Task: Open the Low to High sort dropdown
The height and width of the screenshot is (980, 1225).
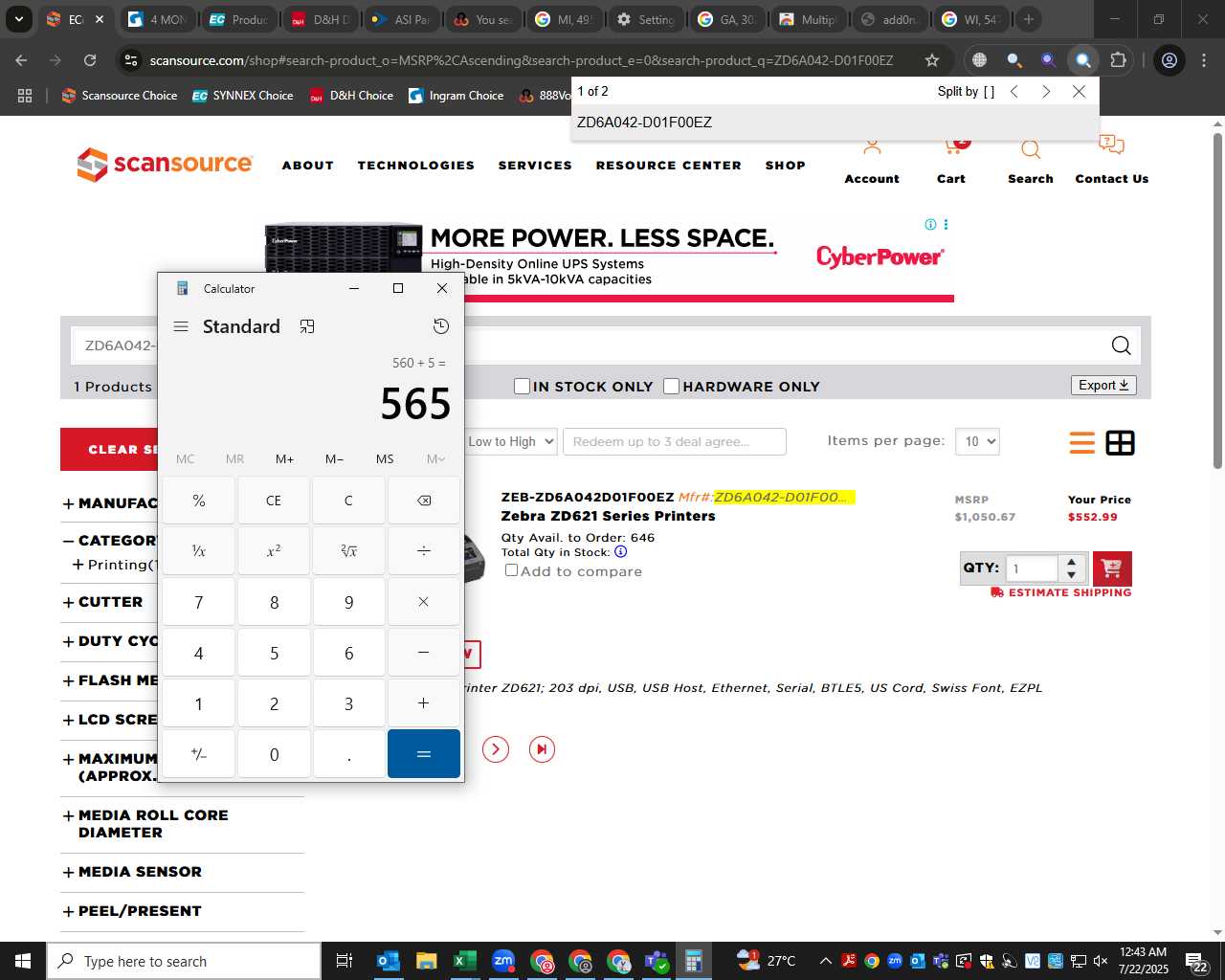Action: point(511,441)
